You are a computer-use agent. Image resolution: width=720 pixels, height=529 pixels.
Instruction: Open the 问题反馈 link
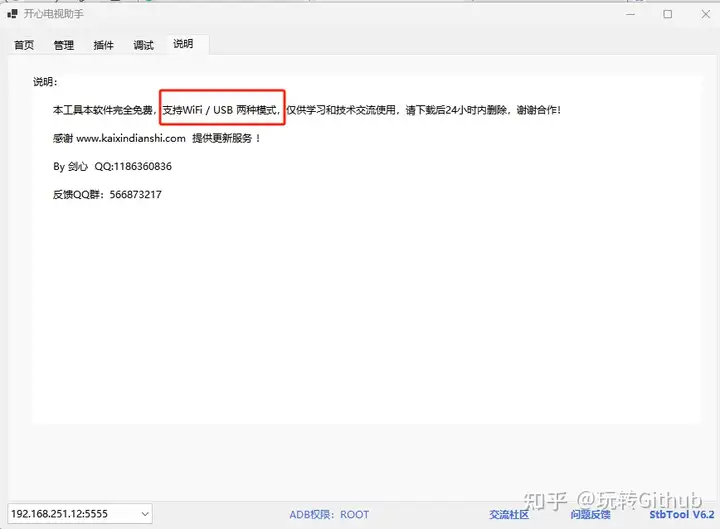590,515
